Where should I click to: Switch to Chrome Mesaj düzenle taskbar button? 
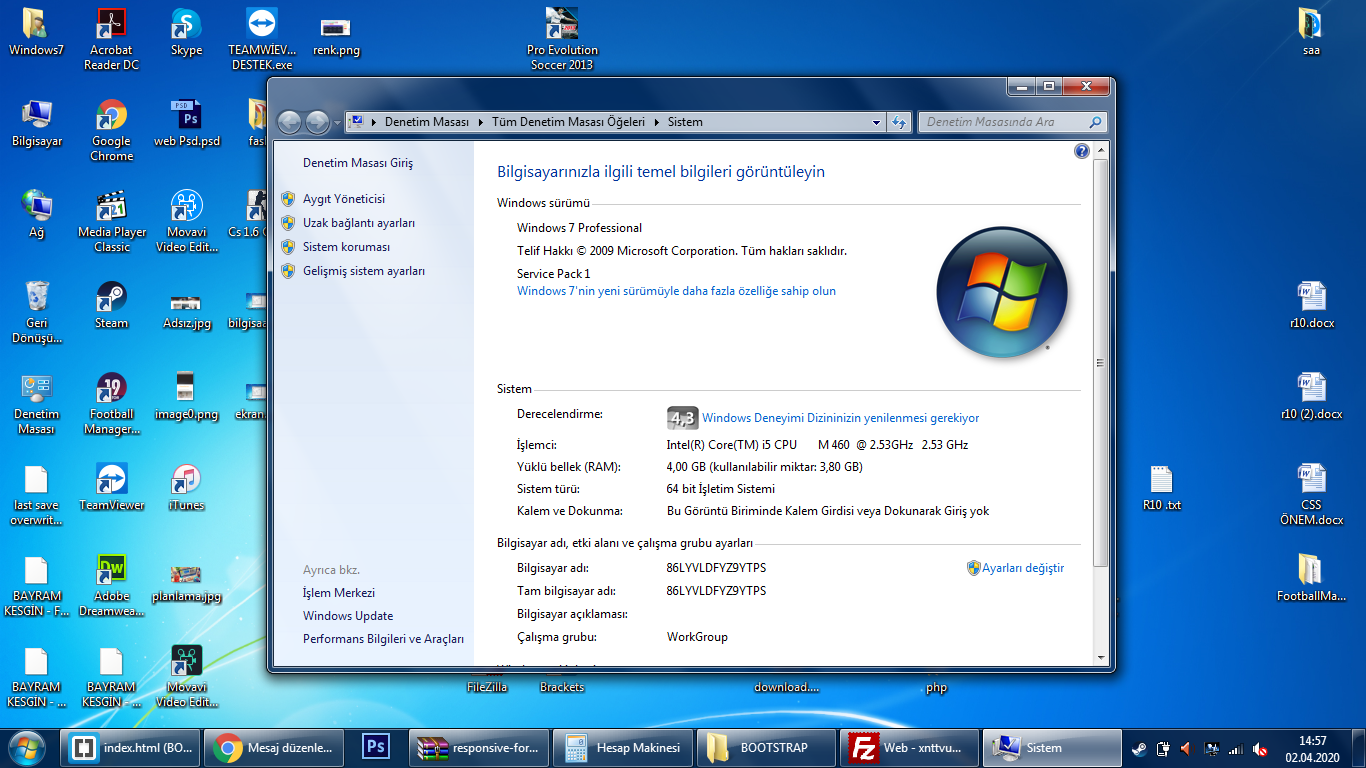(x=276, y=748)
